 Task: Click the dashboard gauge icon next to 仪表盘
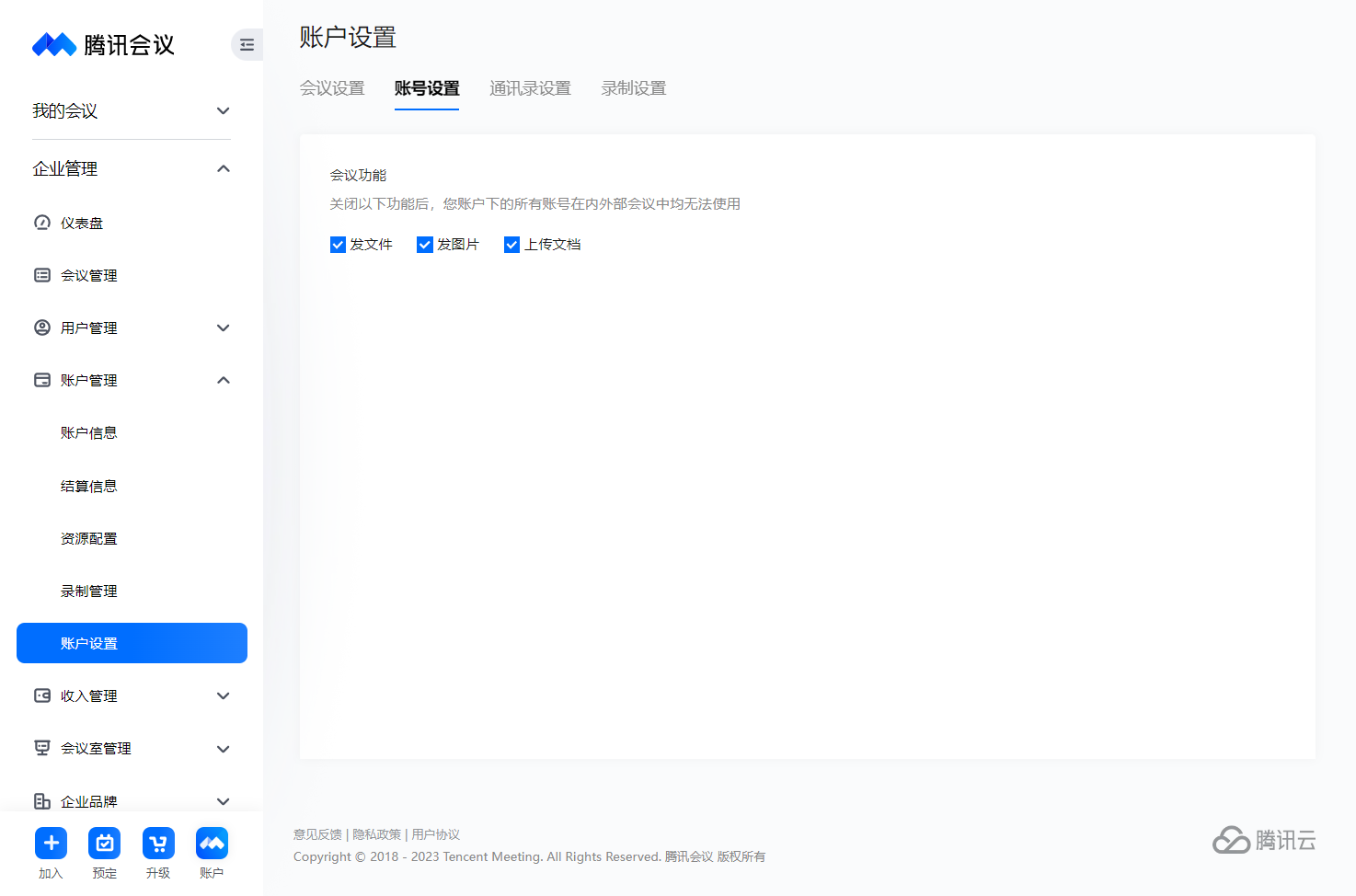tap(42, 223)
